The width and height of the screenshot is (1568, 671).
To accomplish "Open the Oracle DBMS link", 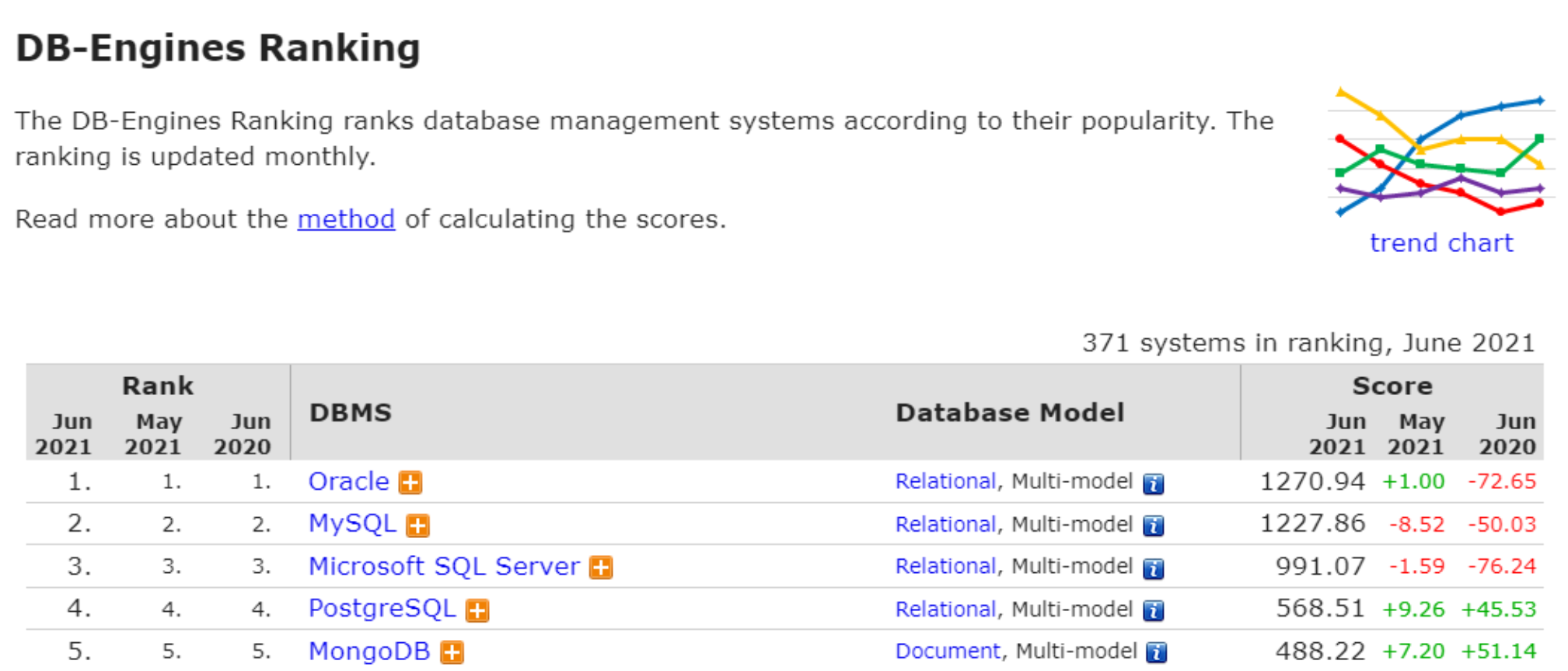I will tap(348, 481).
